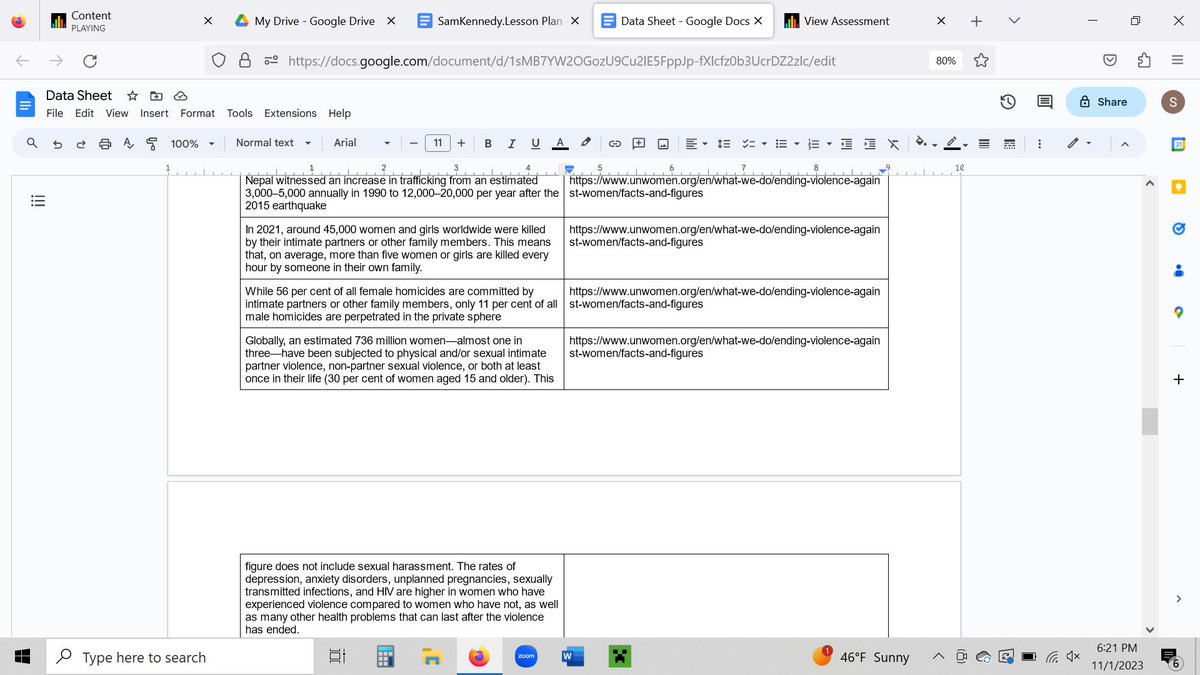Image resolution: width=1200 pixels, height=675 pixels.
Task: Print the document
Action: [x=106, y=143]
